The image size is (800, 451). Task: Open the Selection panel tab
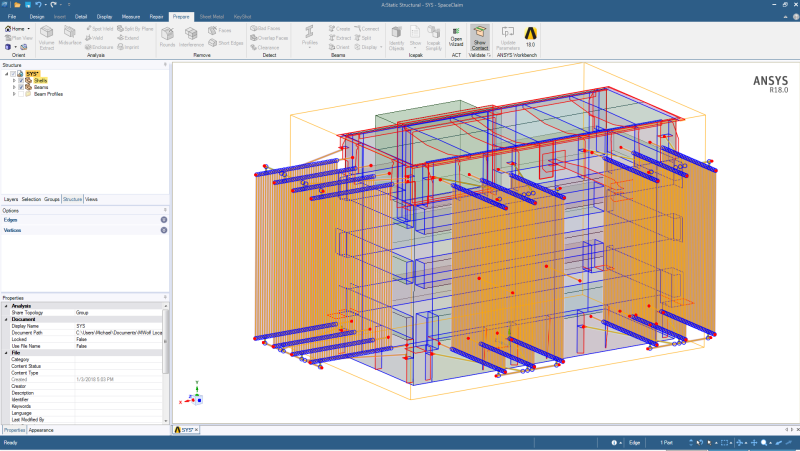pyautogui.click(x=31, y=199)
